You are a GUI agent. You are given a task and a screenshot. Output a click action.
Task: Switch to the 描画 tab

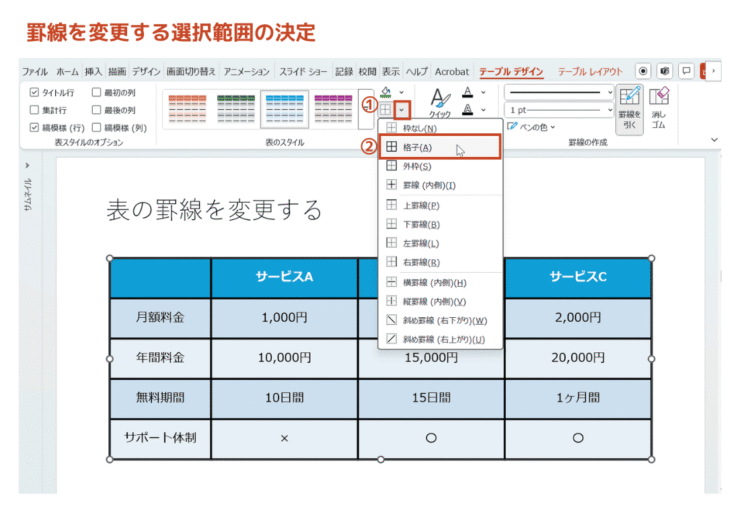pos(117,72)
